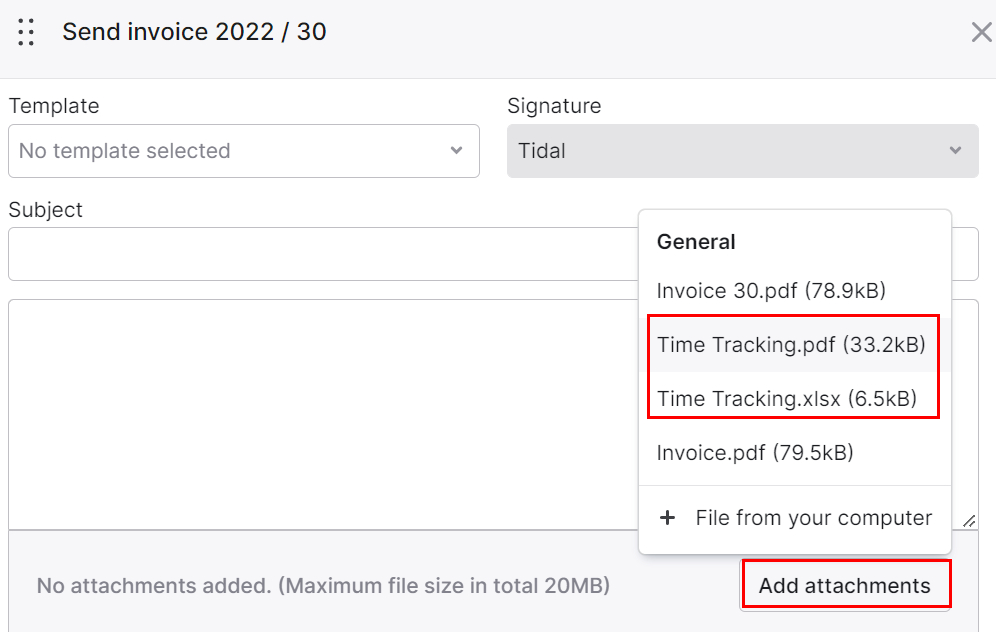Click the General section header
Image resolution: width=996 pixels, height=632 pixels.
pyautogui.click(x=696, y=242)
